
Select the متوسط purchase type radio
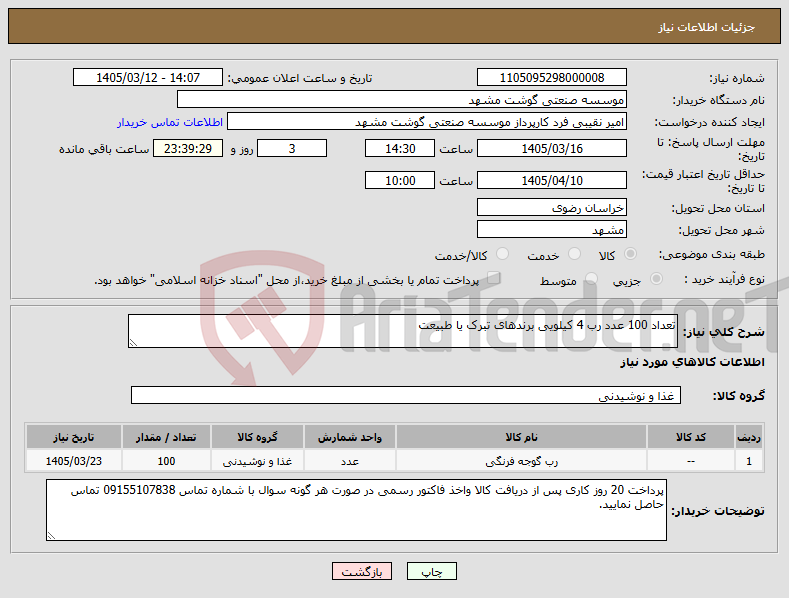(x=592, y=278)
